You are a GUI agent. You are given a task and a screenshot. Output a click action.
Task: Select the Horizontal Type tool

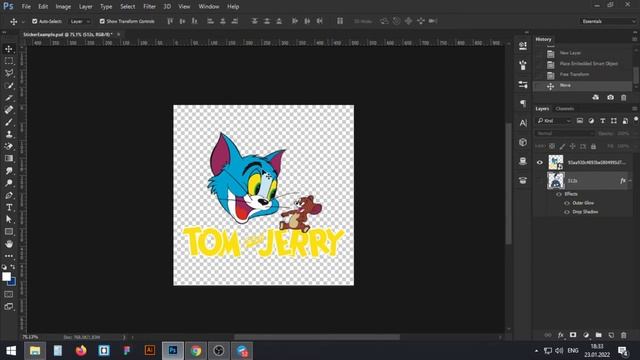pos(9,207)
